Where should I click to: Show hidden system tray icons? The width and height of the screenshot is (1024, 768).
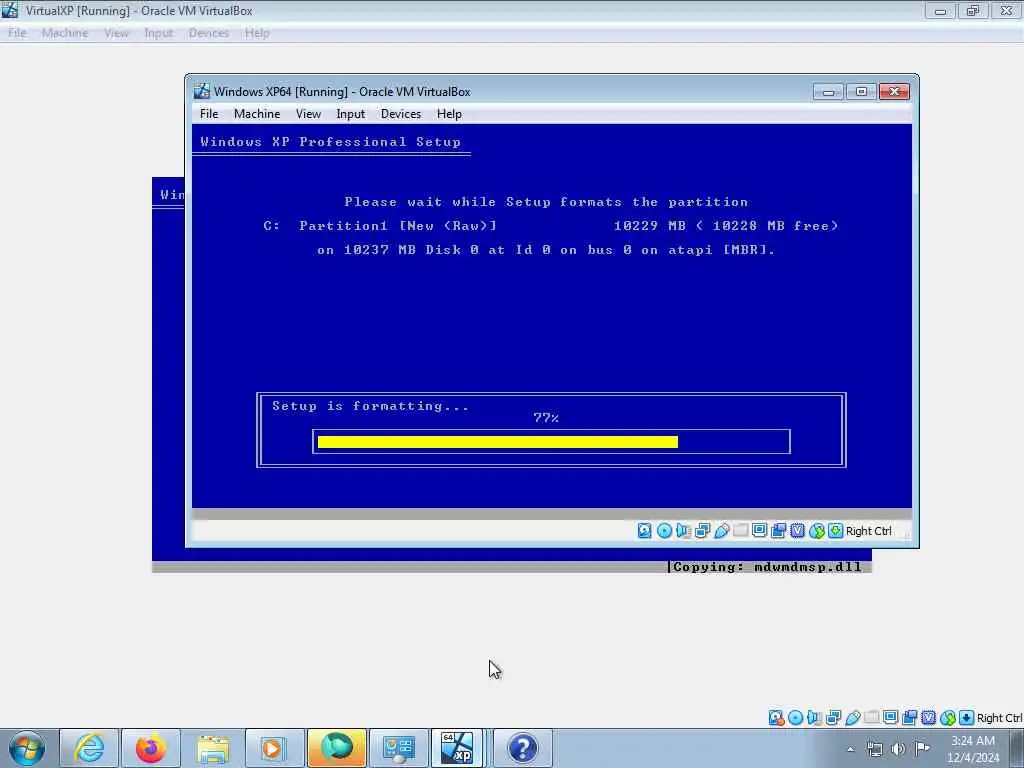(850, 749)
